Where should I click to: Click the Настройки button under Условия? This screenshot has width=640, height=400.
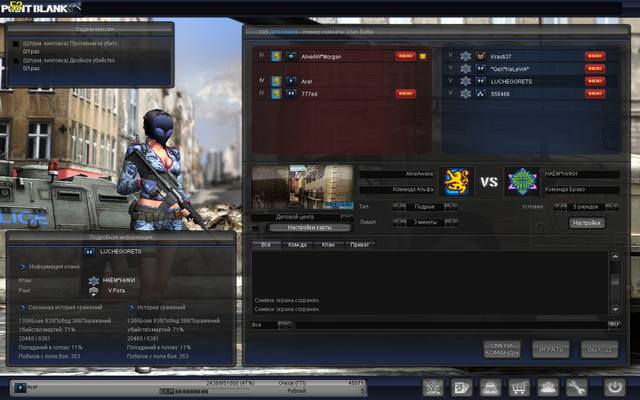tap(587, 223)
